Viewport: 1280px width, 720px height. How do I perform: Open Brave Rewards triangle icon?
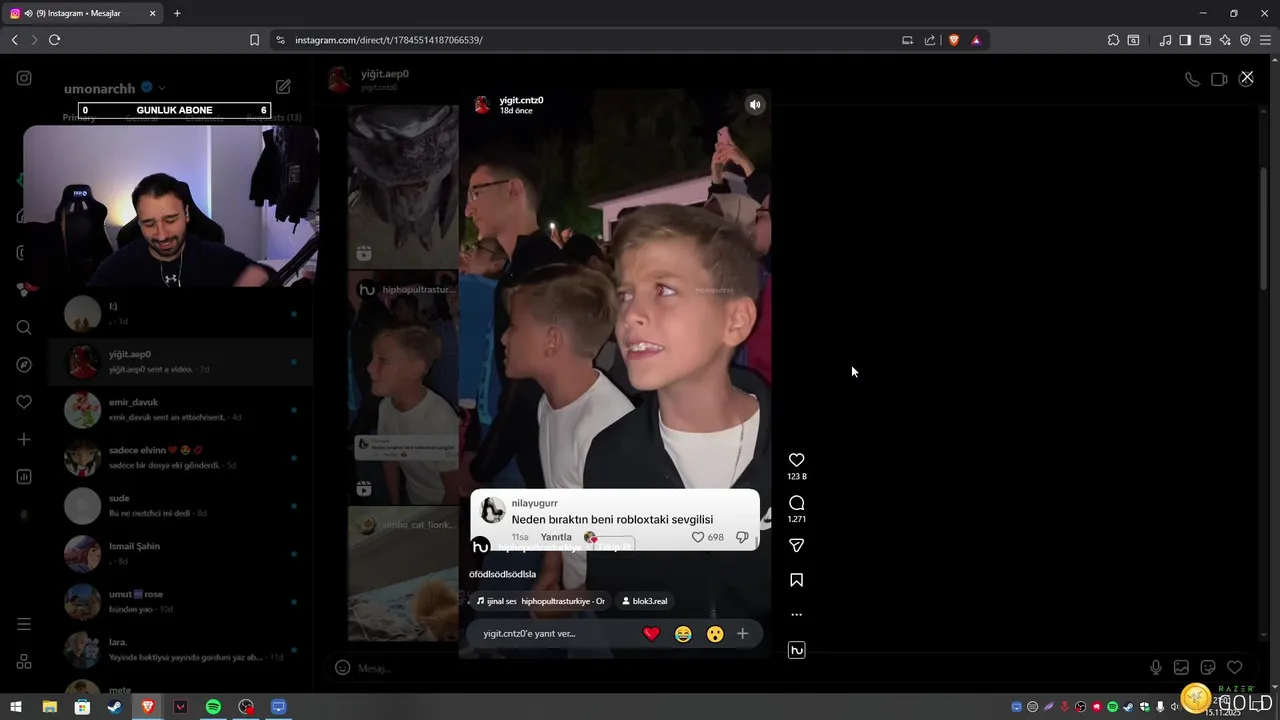976,40
